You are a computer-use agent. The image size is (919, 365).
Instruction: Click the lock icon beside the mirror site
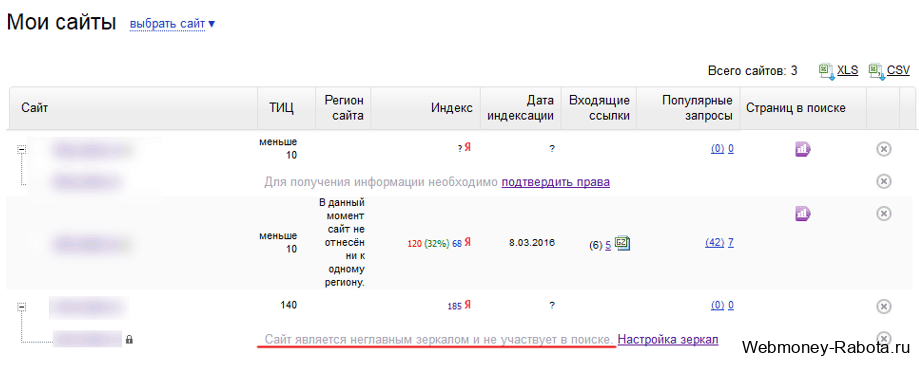(x=129, y=339)
